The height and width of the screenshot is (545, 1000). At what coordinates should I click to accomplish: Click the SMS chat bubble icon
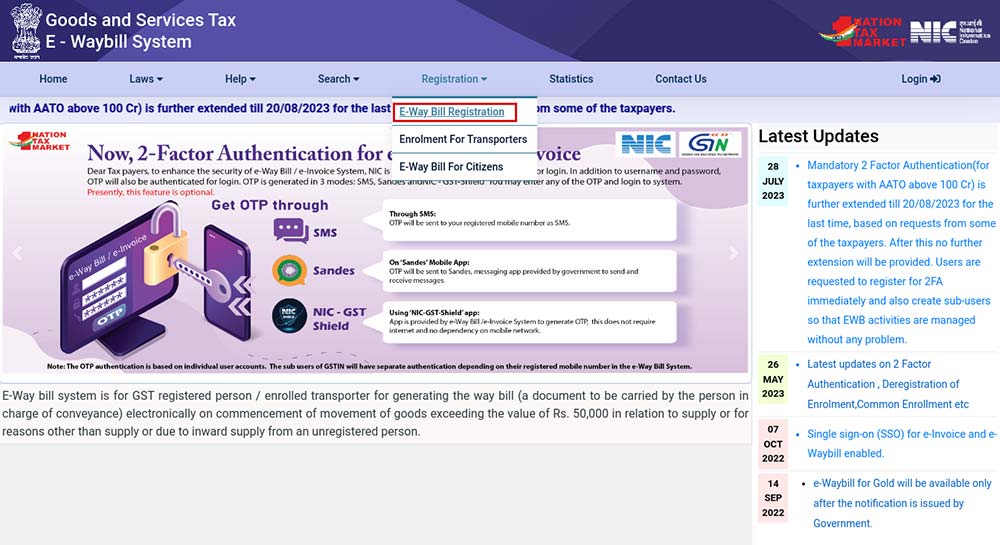[x=290, y=232]
